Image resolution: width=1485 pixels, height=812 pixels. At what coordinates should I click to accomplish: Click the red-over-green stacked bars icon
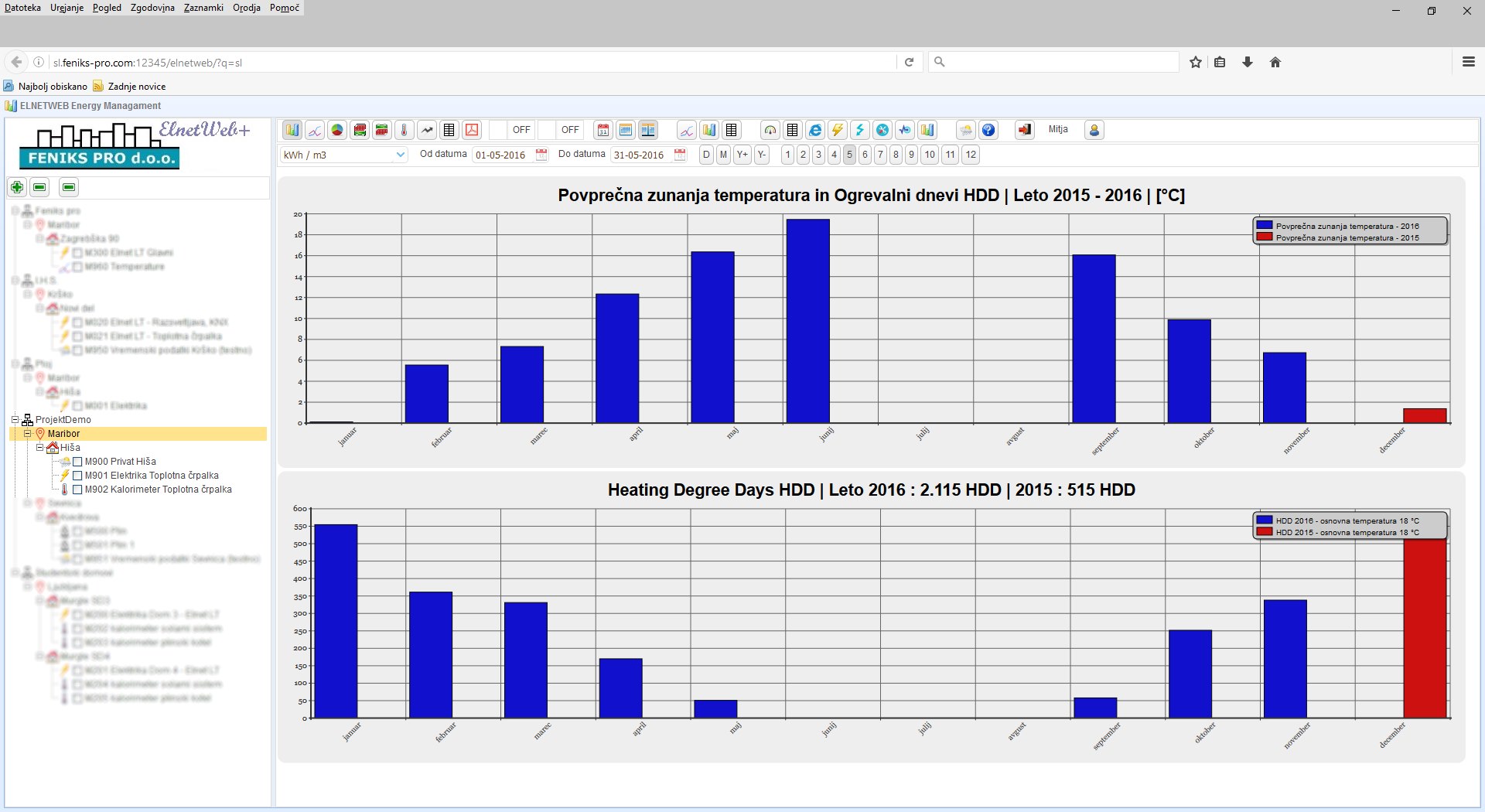pyautogui.click(x=360, y=130)
